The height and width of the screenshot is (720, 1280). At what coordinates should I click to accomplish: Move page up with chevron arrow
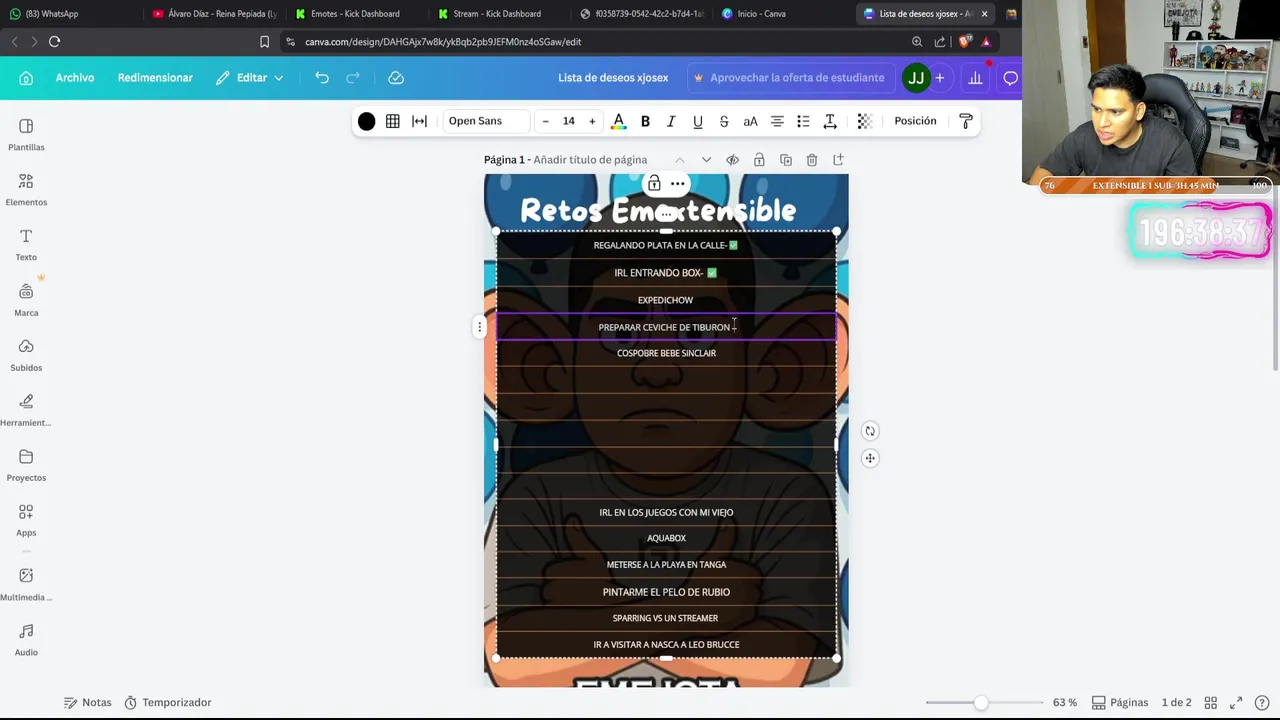pos(680,160)
